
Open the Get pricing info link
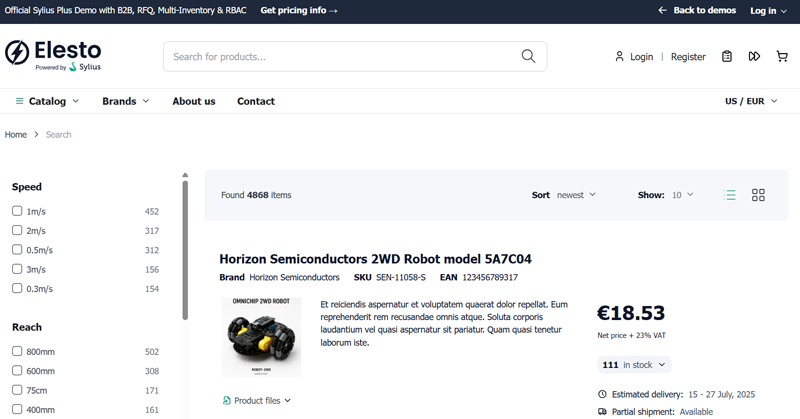(x=299, y=10)
